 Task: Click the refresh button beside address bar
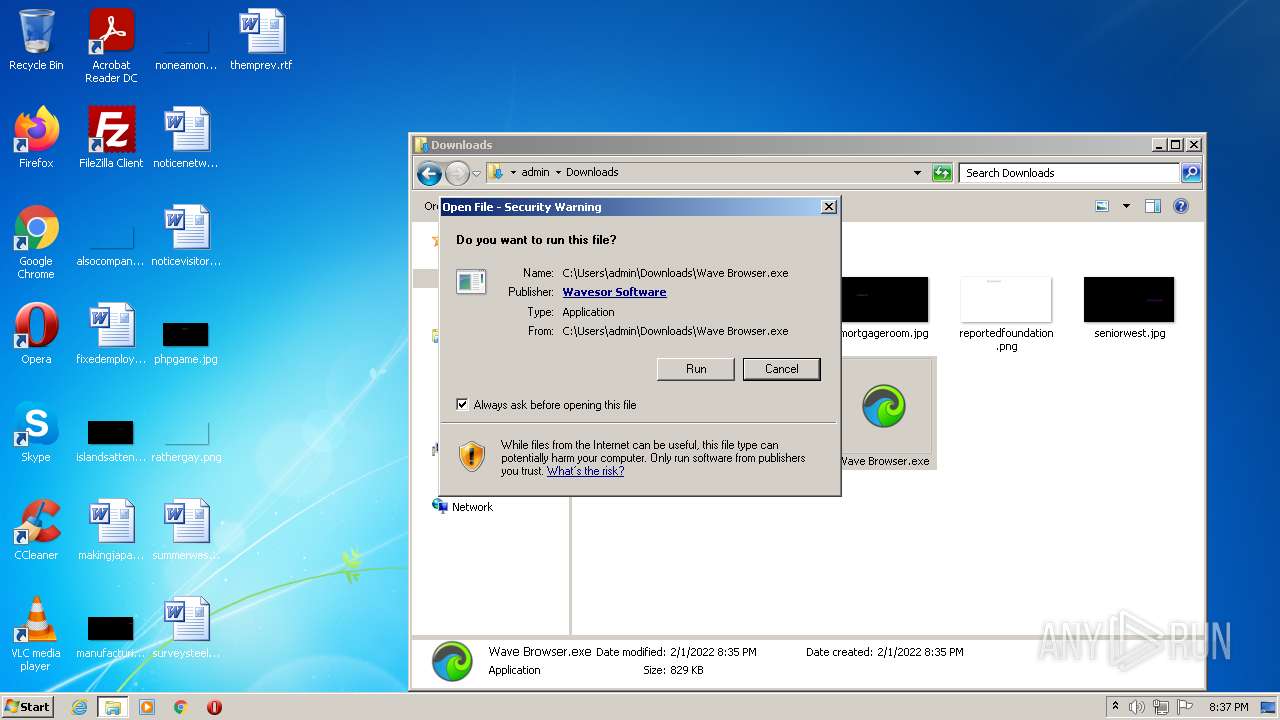pos(942,173)
